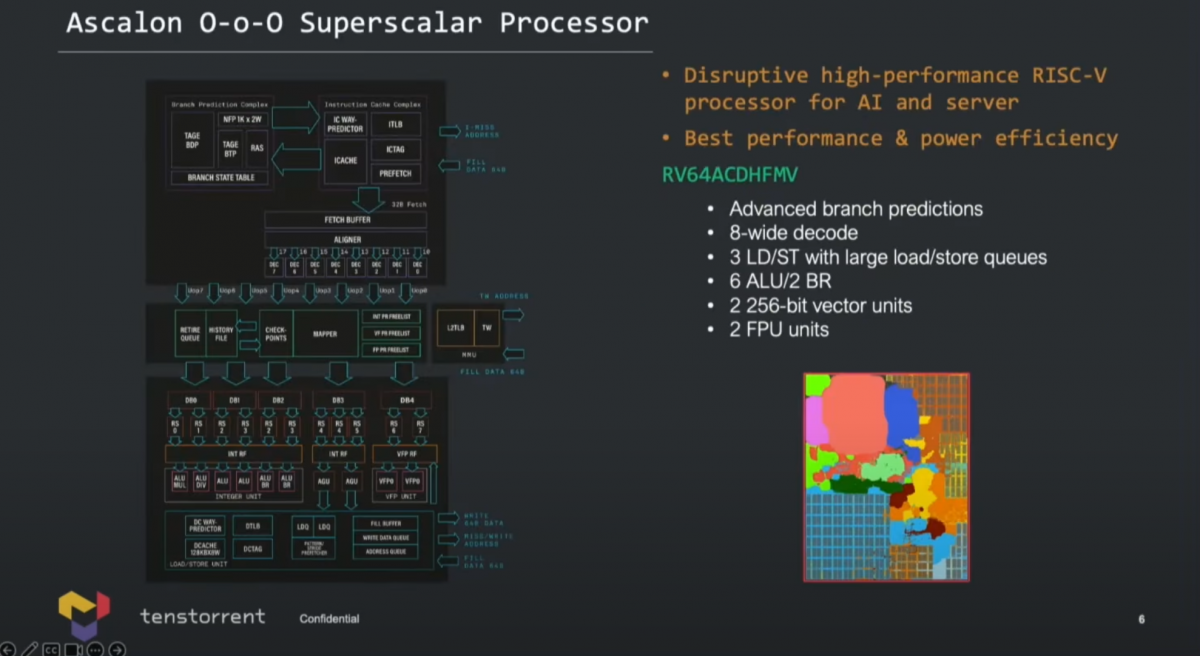Click the ICACHE block in diagram
Viewport: 1200px width, 656px height.
(x=344, y=163)
